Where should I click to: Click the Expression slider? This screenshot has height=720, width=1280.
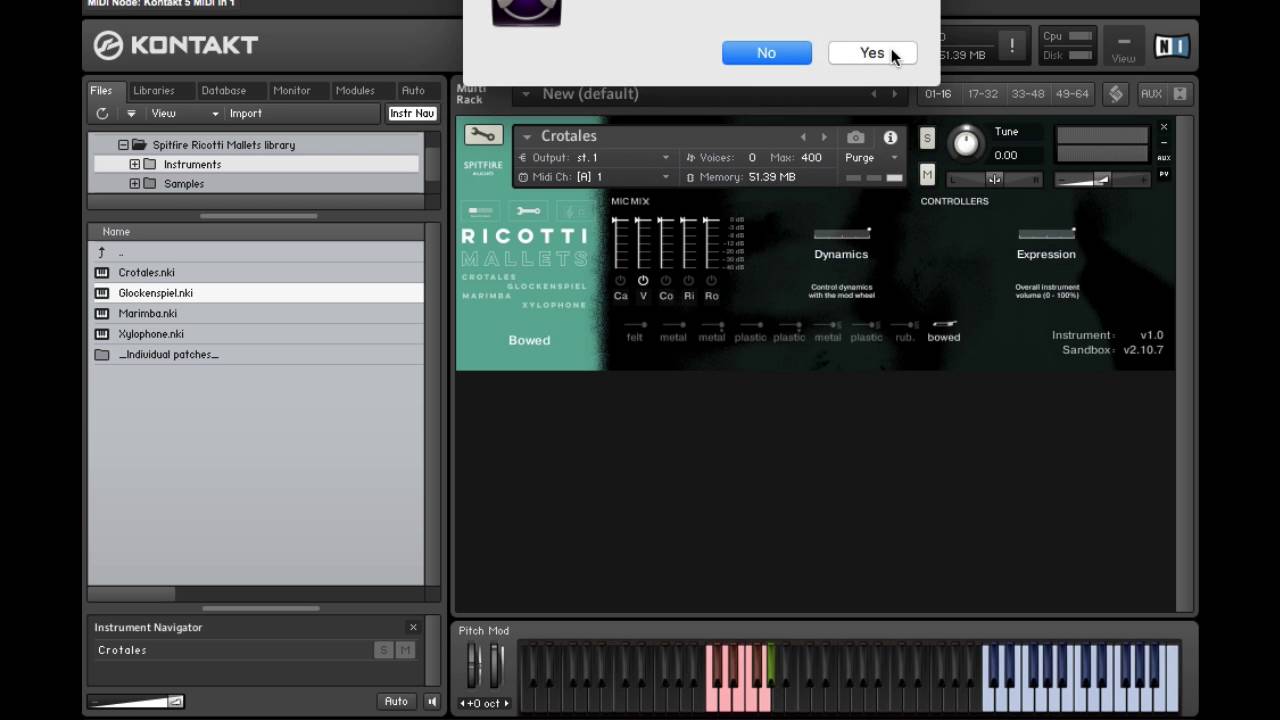[x=1046, y=234]
